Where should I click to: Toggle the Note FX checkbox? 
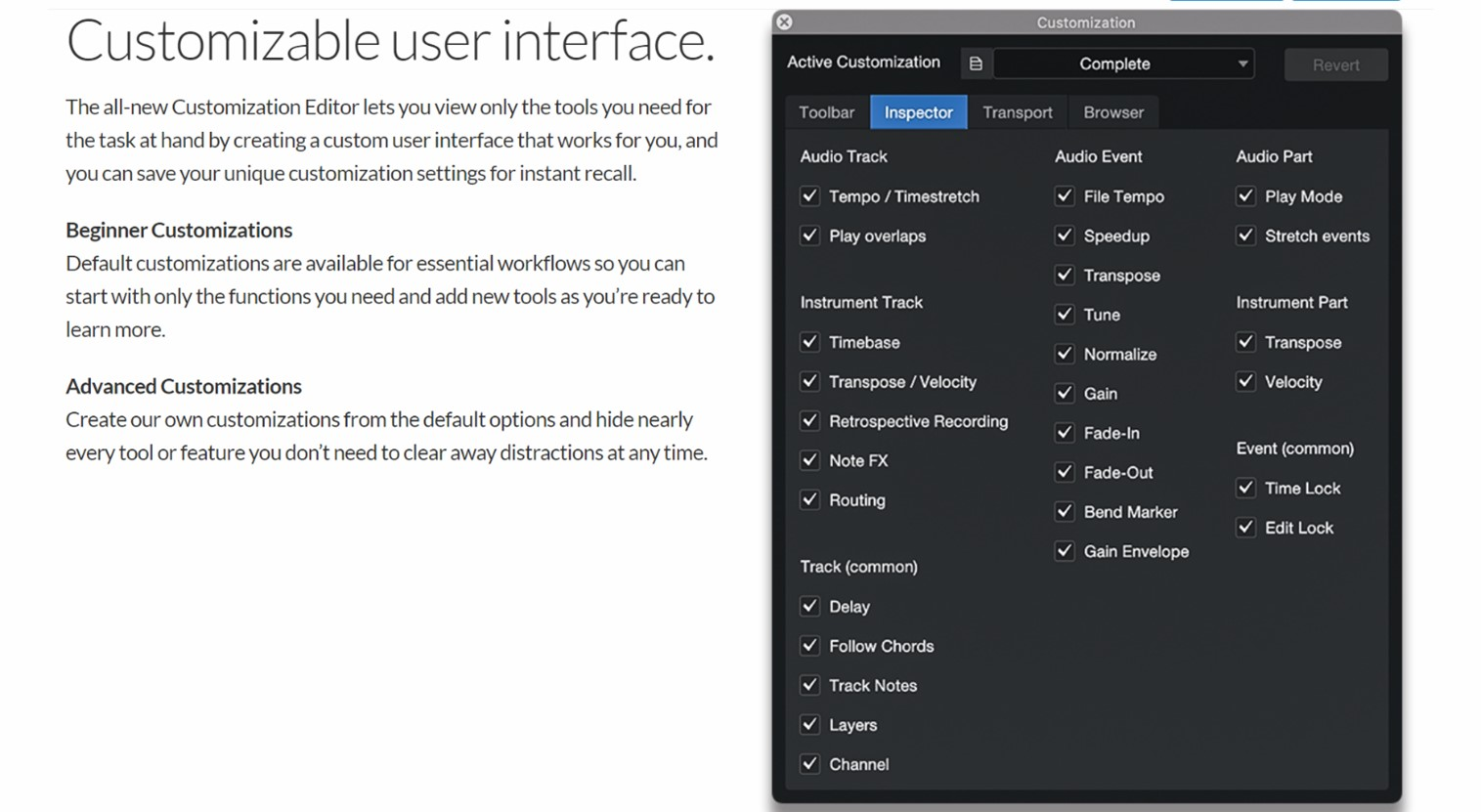[809, 459]
